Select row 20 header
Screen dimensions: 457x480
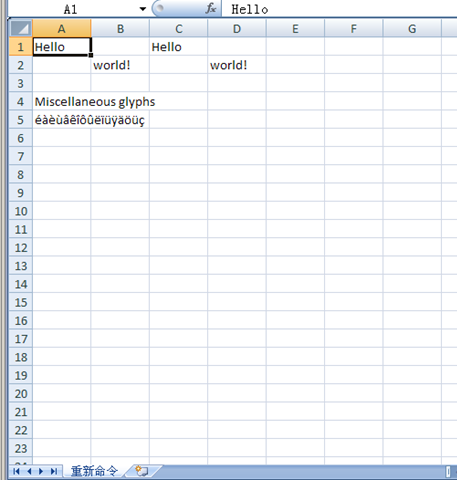21,394
